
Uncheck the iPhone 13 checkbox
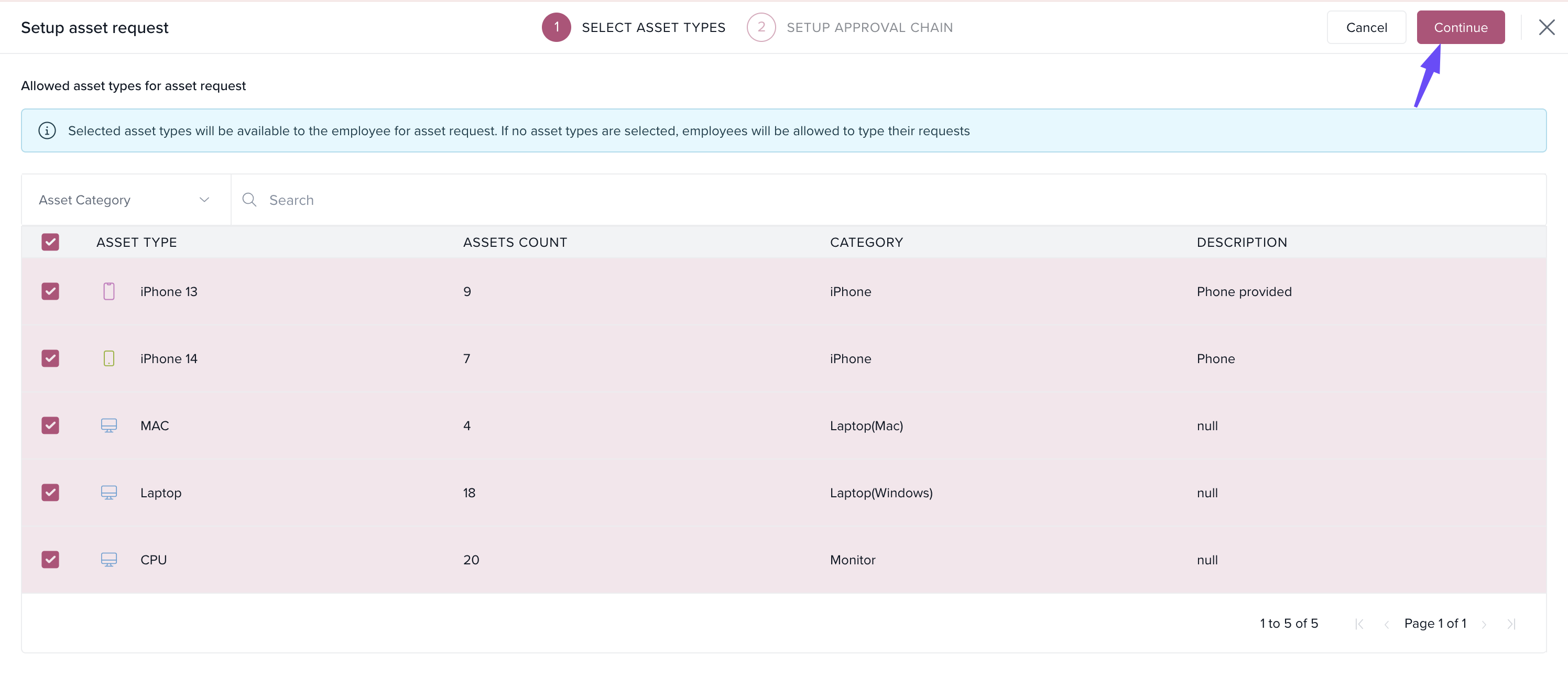(x=50, y=292)
